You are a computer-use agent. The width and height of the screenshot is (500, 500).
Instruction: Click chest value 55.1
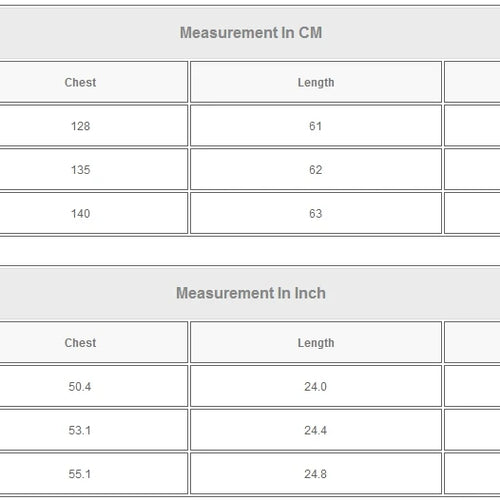[x=80, y=474]
